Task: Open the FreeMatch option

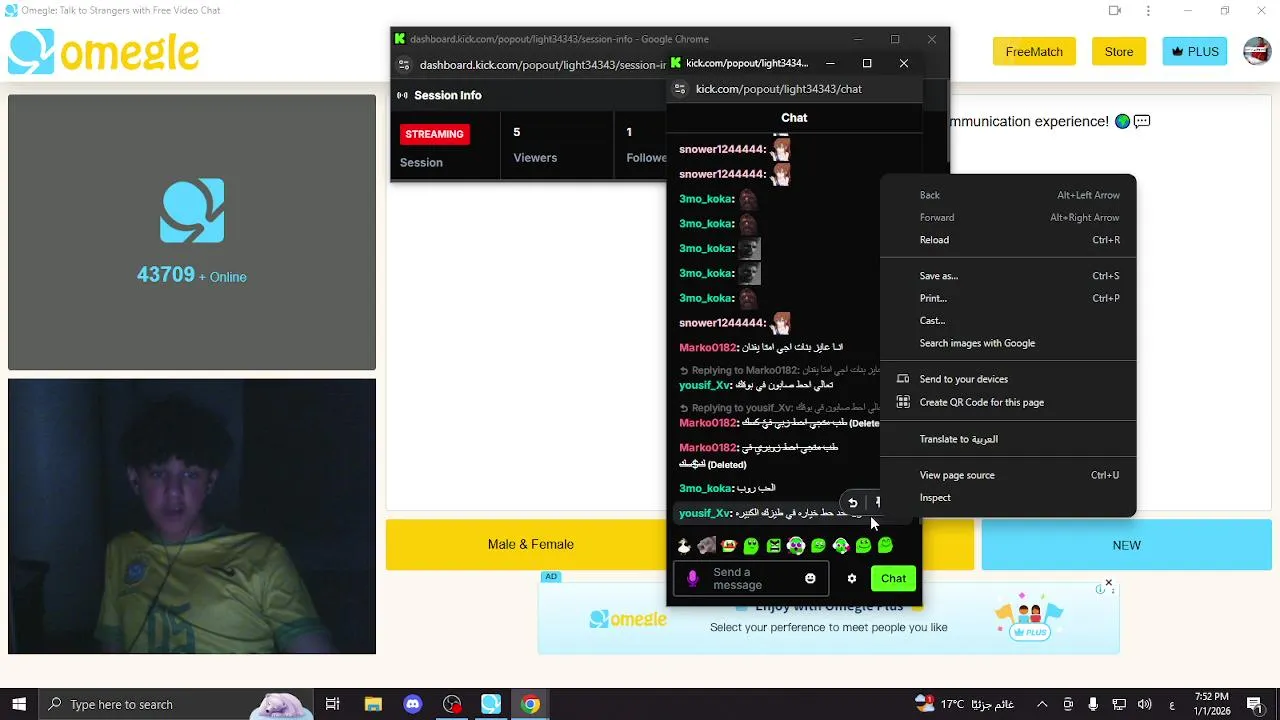Action: [1034, 52]
